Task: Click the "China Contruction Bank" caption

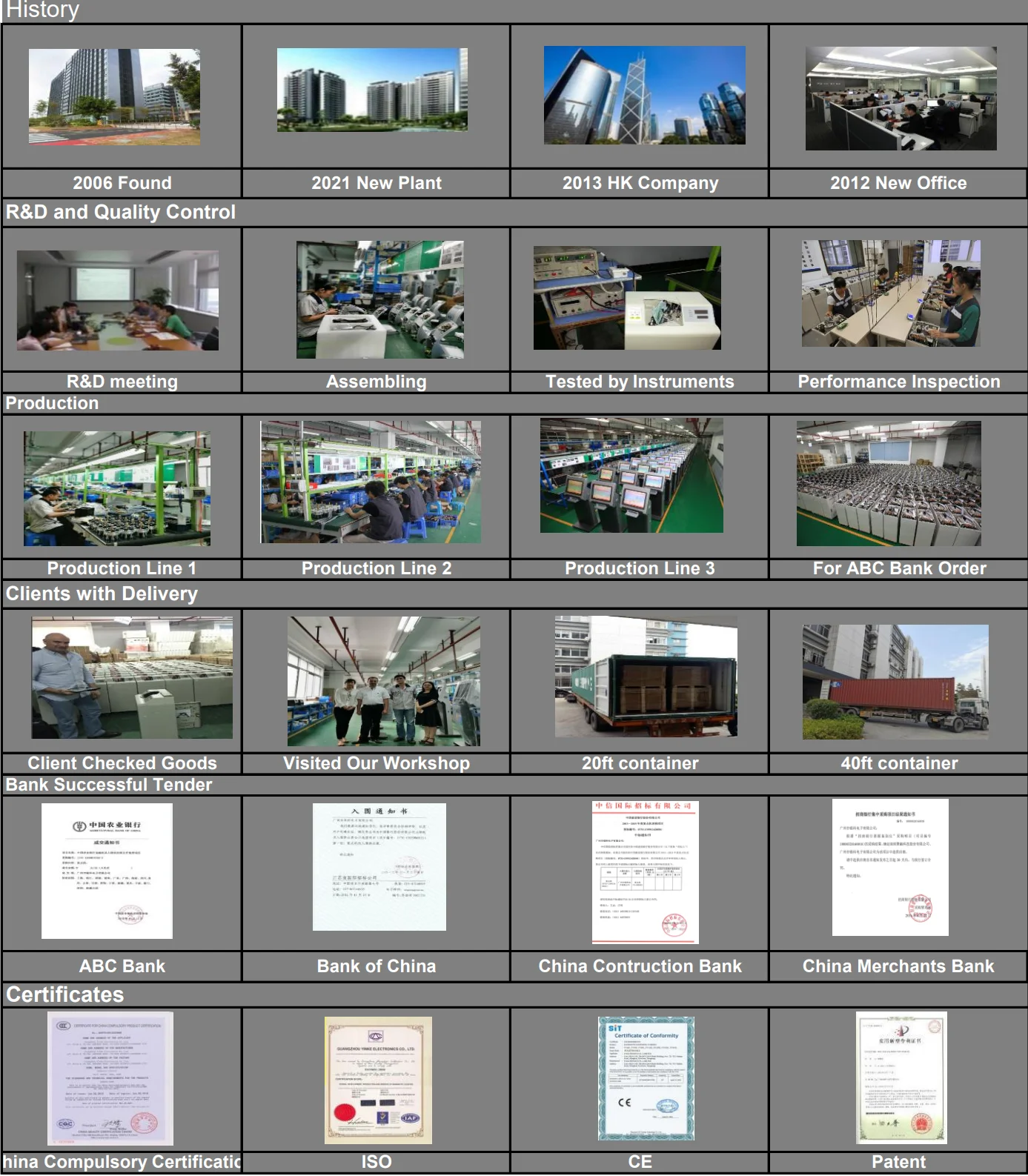Action: point(640,966)
